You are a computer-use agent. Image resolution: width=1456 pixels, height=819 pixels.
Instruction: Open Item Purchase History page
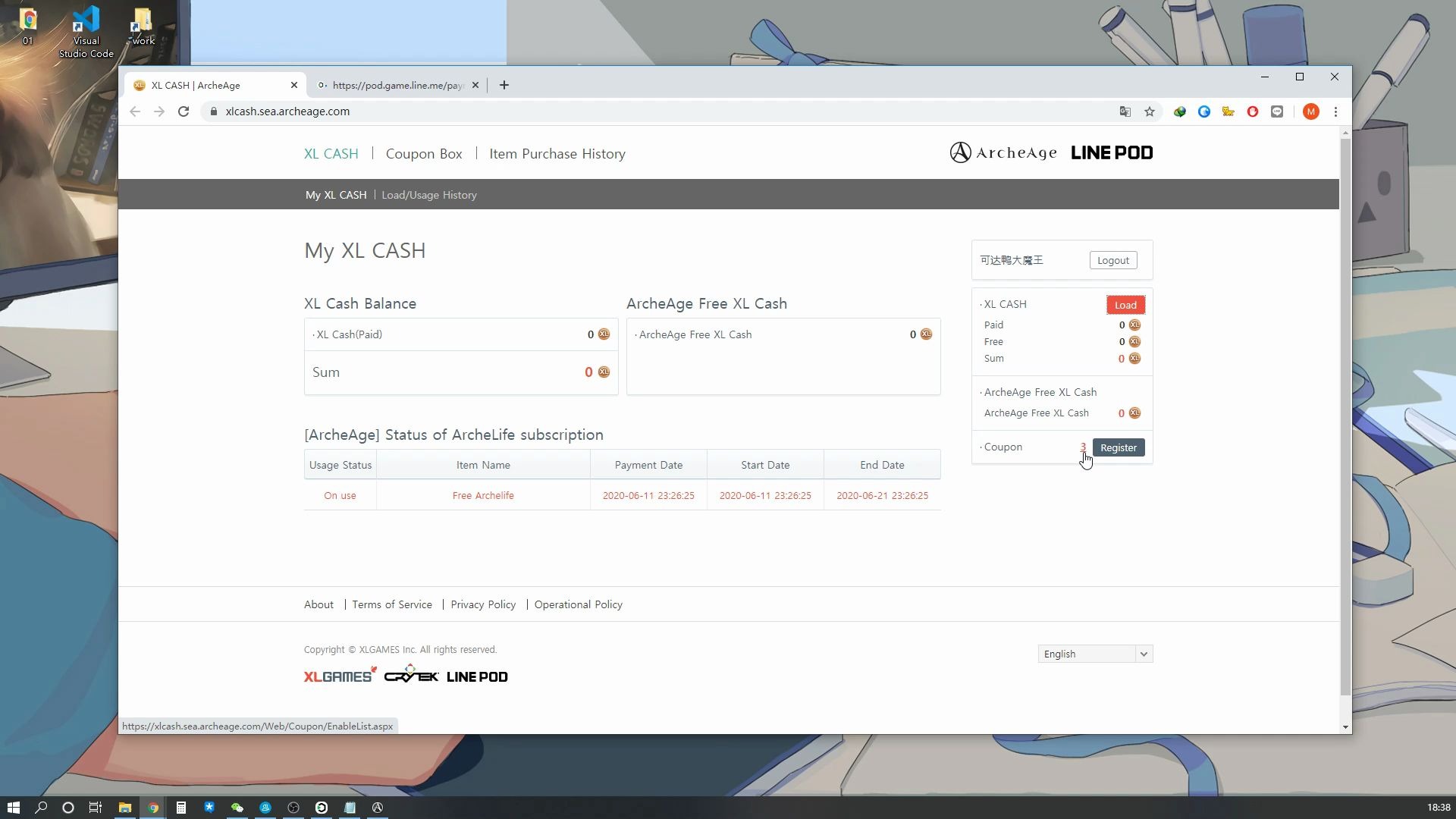coord(557,154)
